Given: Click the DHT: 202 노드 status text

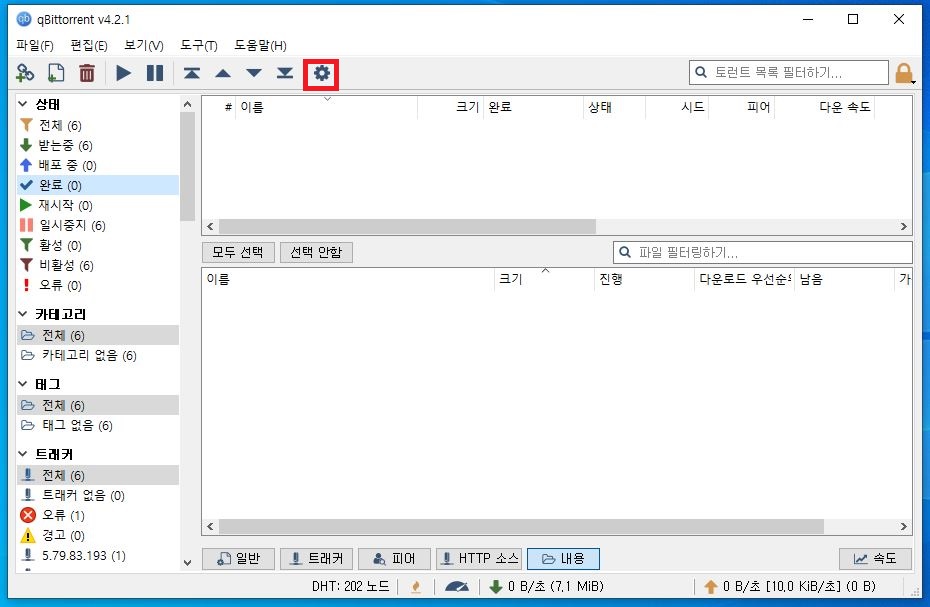Looking at the screenshot, I should point(351,587).
